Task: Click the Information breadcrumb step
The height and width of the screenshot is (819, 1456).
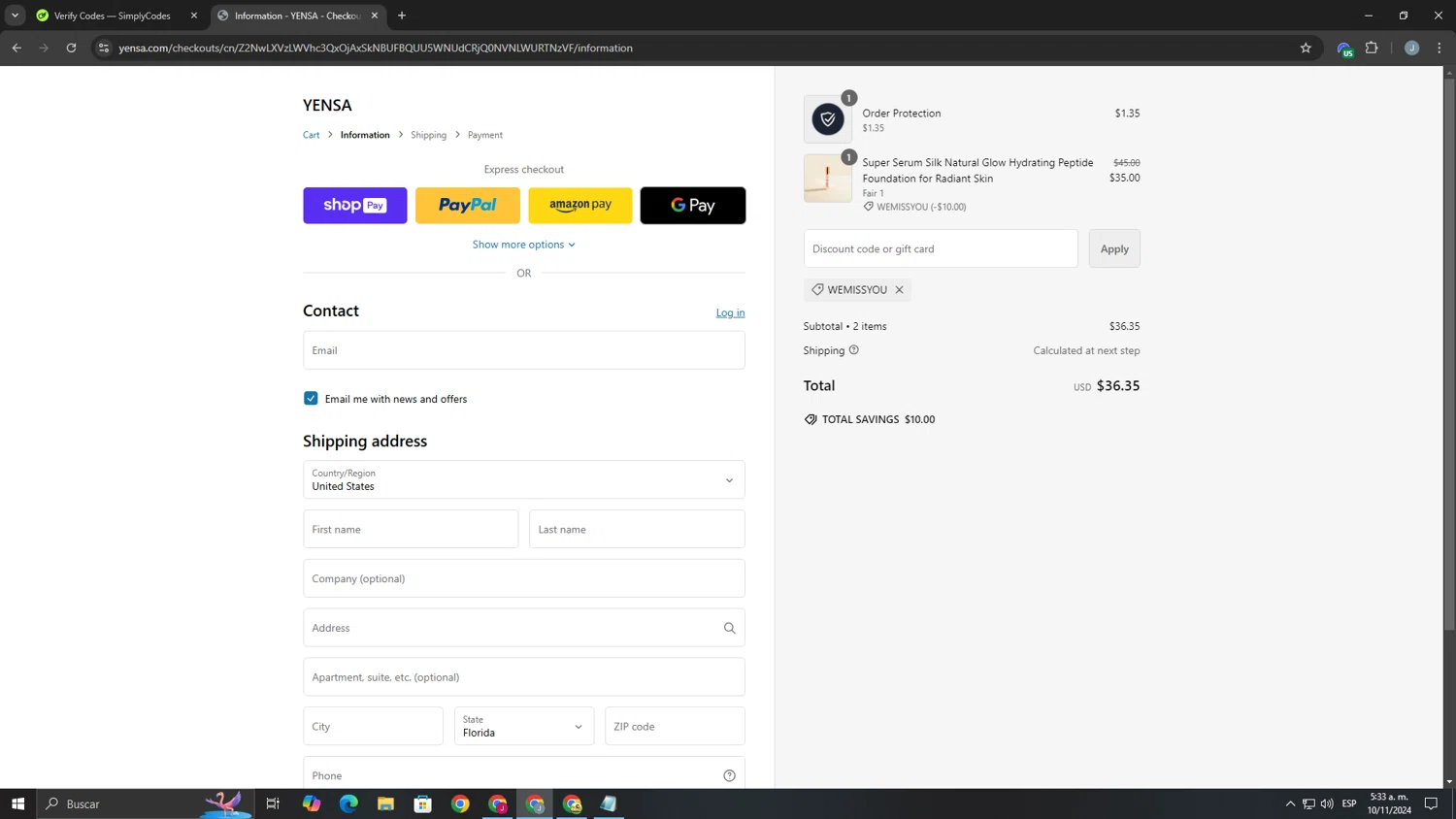Action: point(365,135)
